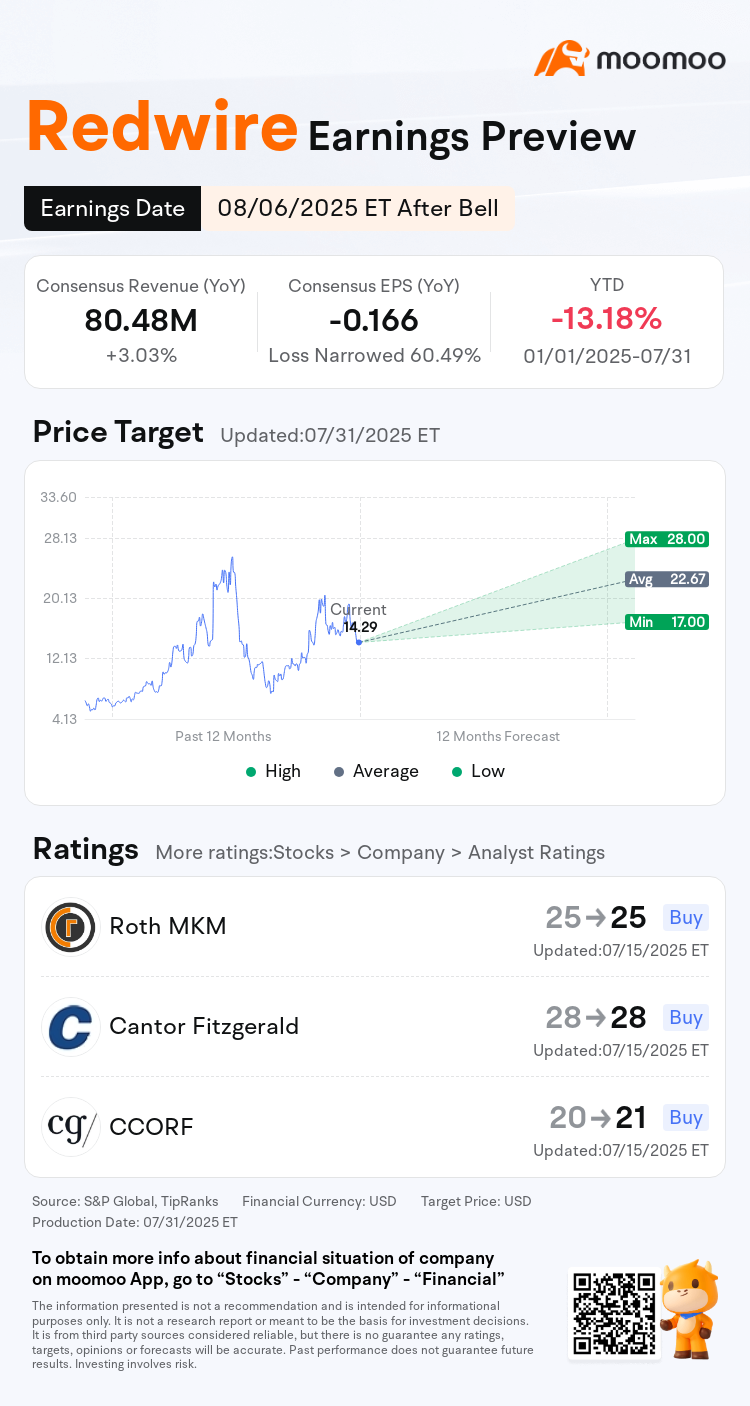Click the green High legend dot
Image resolution: width=750 pixels, height=1406 pixels.
[251, 771]
